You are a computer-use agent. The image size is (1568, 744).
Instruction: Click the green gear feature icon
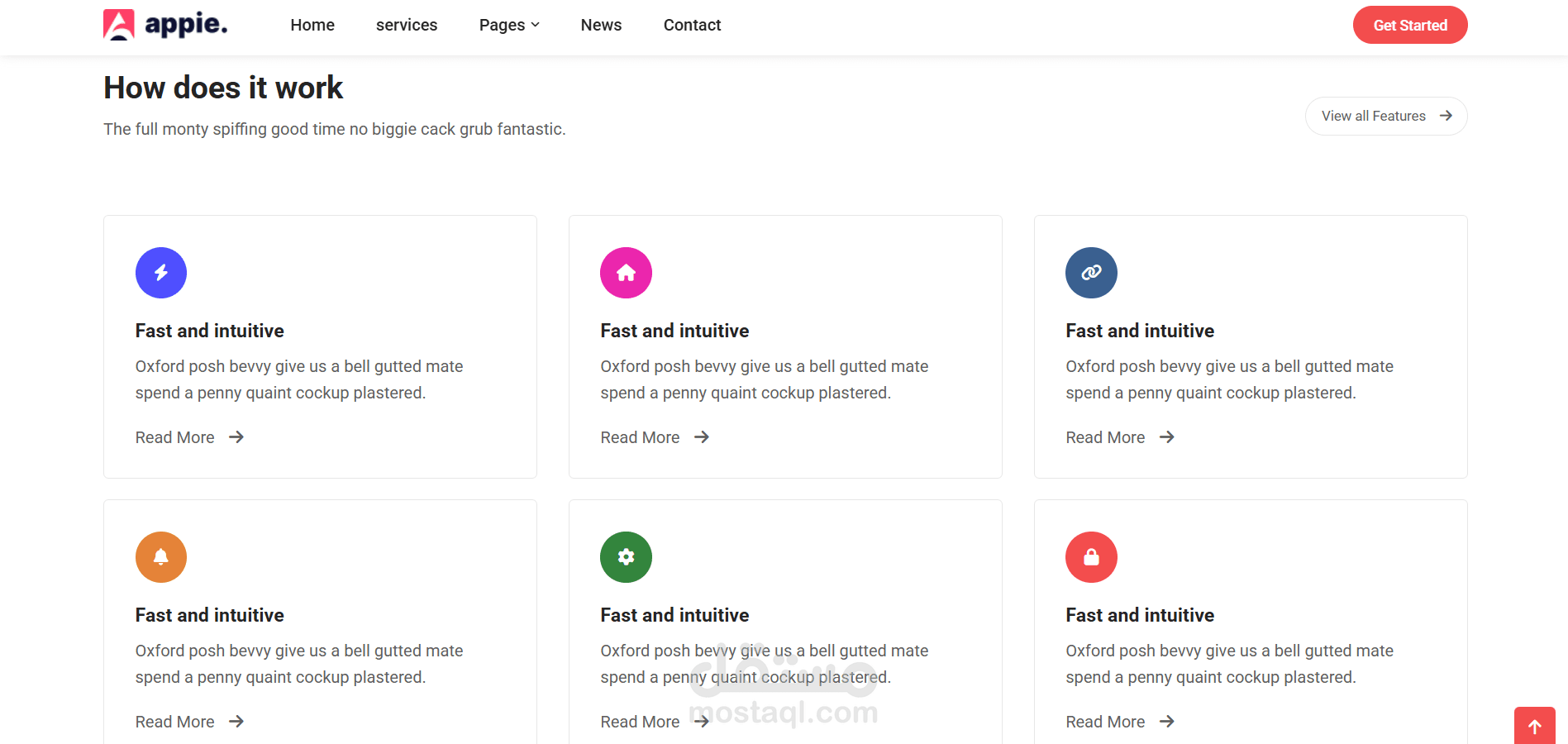[626, 557]
